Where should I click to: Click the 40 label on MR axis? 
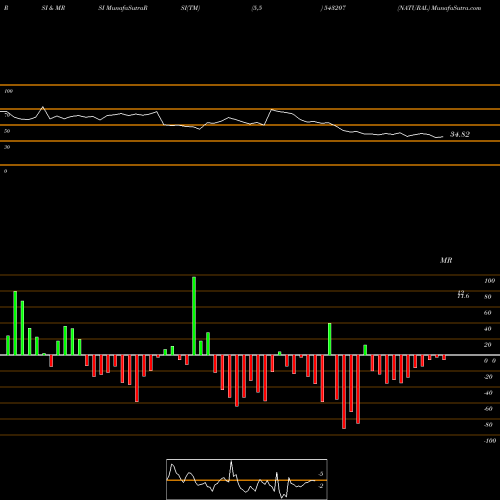[488, 329]
